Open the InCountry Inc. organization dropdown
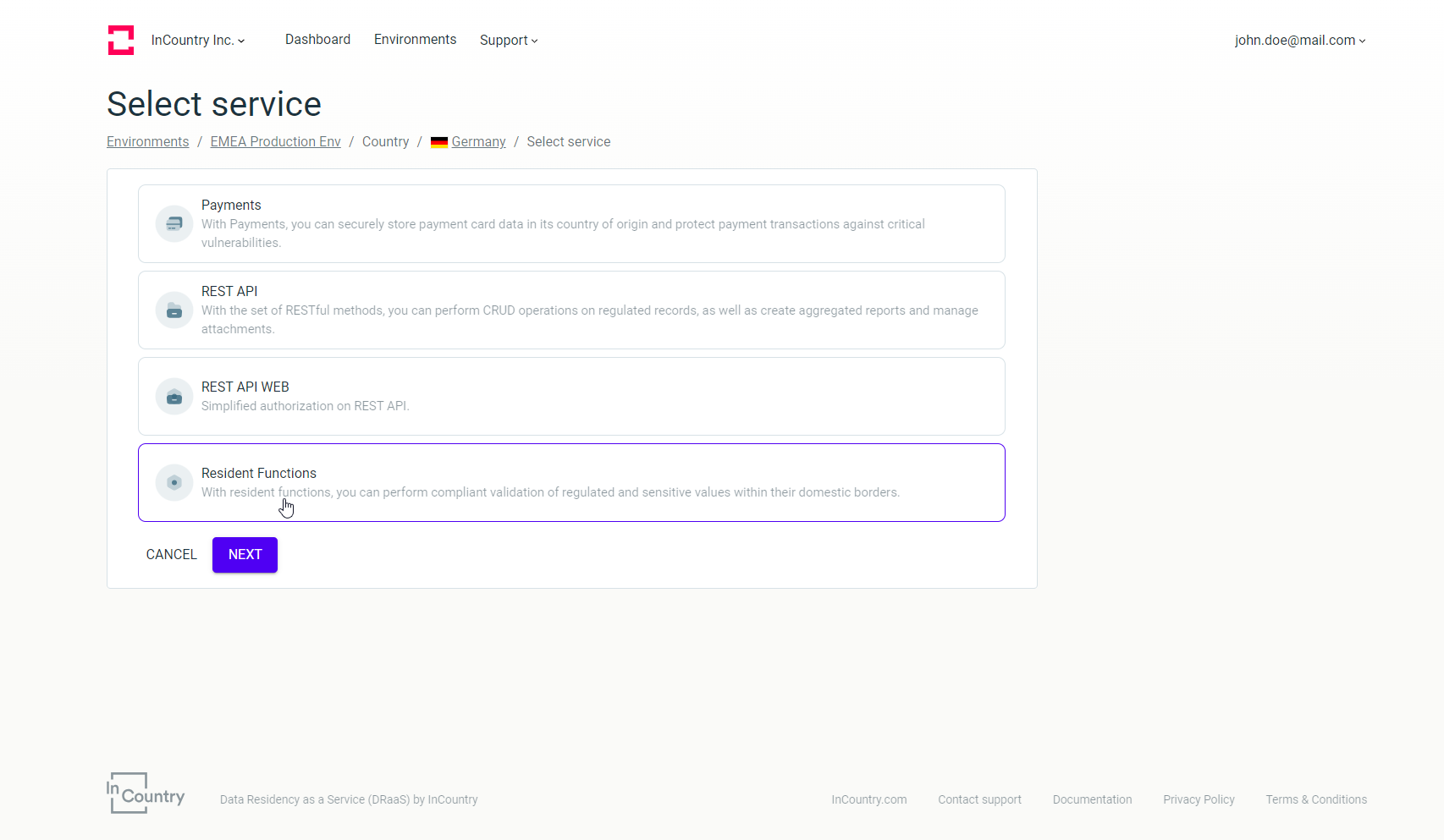Image resolution: width=1444 pixels, height=840 pixels. point(197,40)
